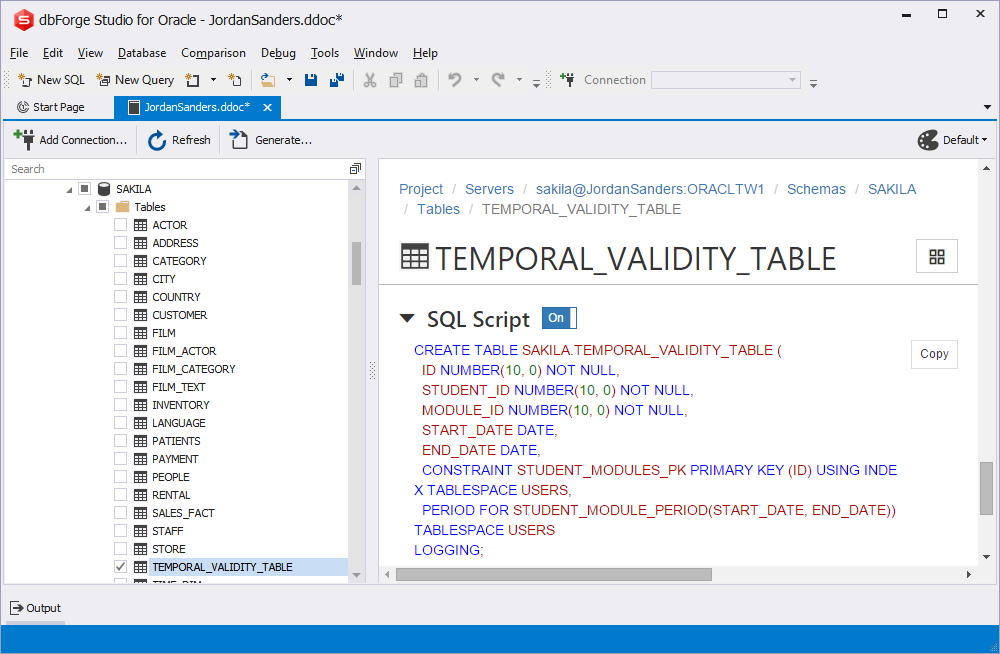Click the Cut scissors icon
The width and height of the screenshot is (1000, 654).
pyautogui.click(x=370, y=80)
